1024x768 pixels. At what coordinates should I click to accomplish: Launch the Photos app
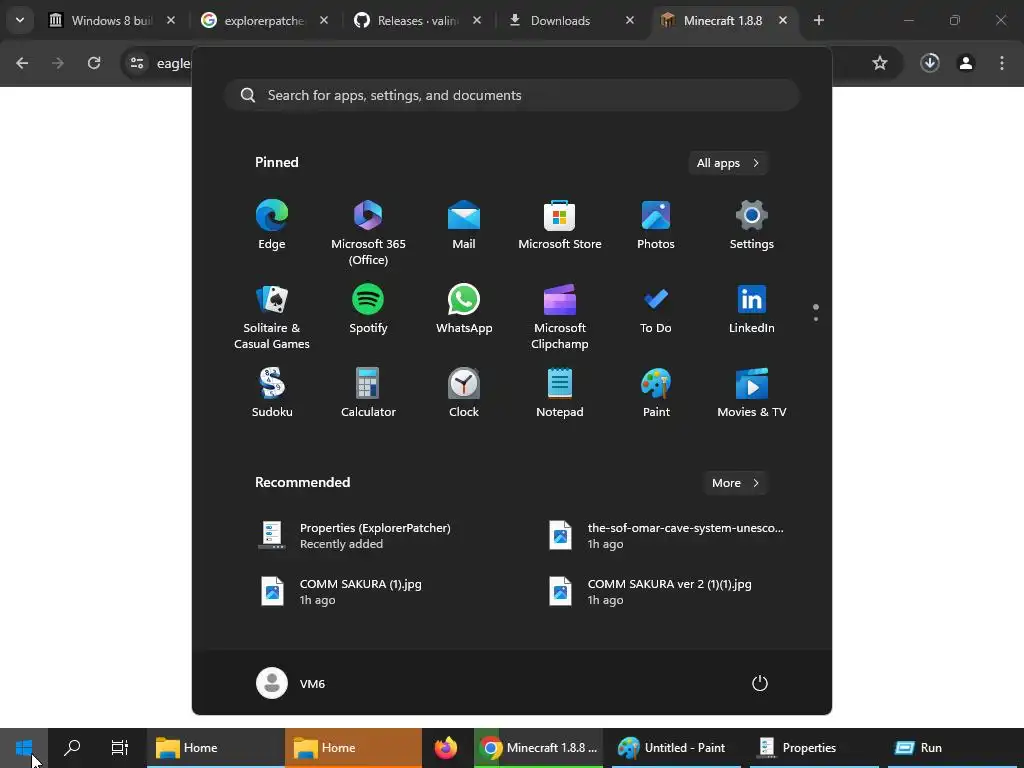[656, 225]
